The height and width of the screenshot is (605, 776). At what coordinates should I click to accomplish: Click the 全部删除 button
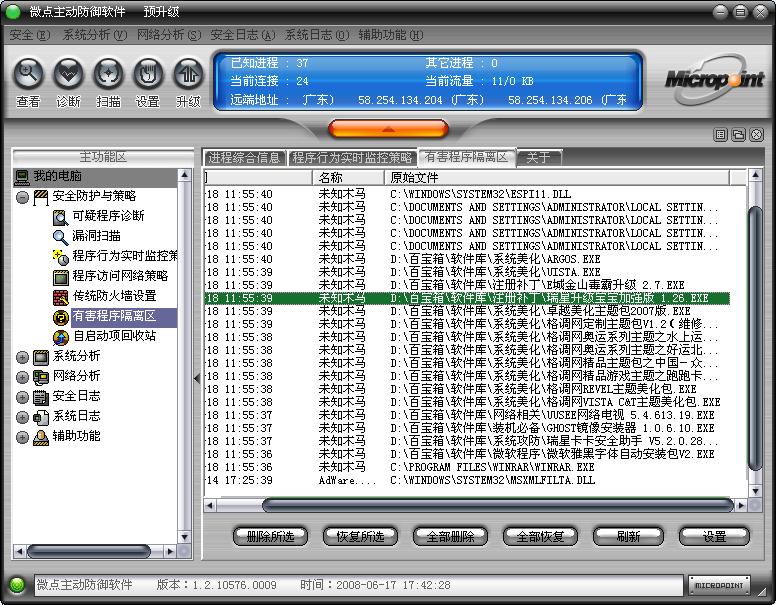(450, 536)
